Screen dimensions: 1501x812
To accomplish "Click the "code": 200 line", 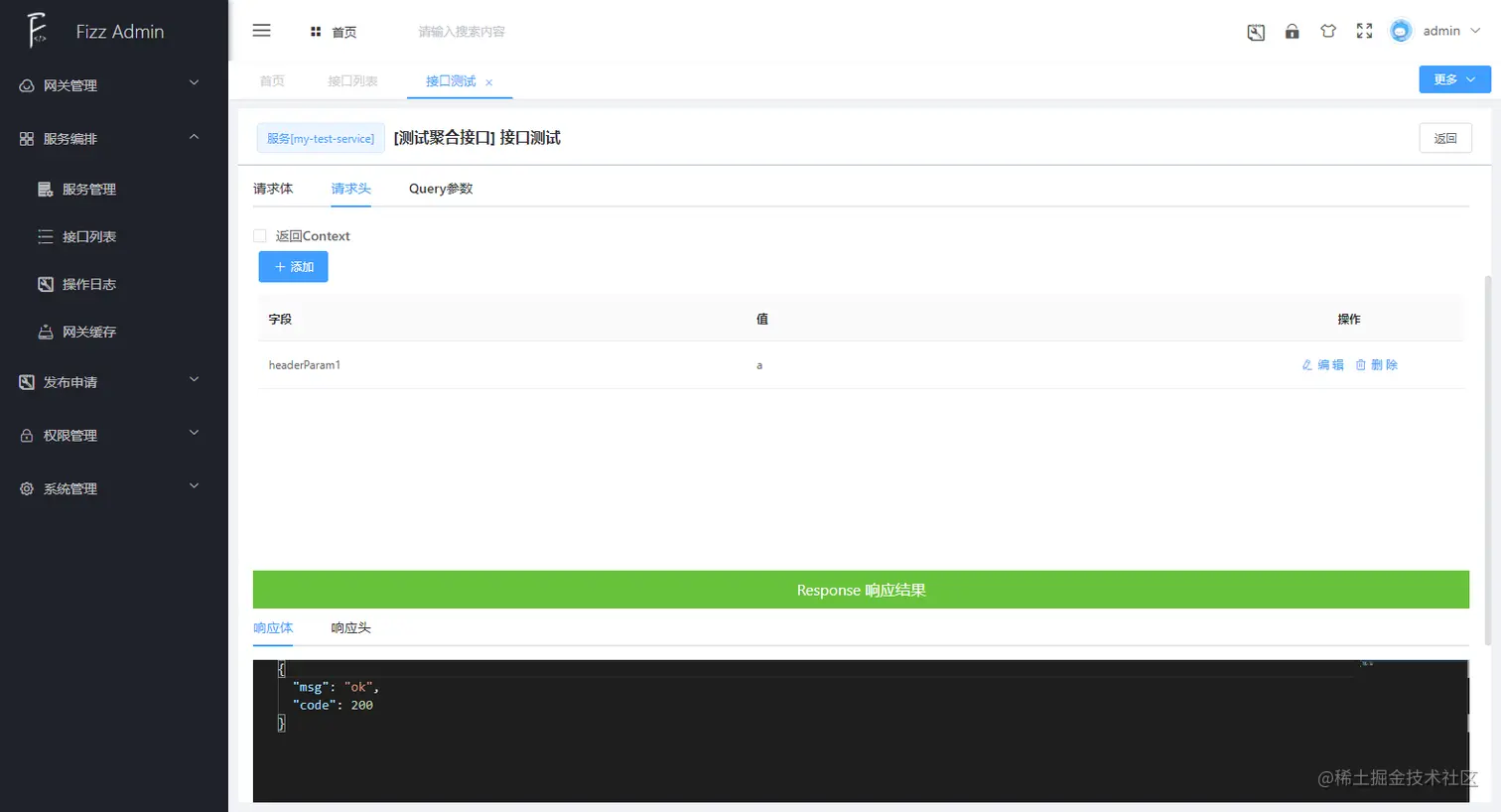I will click(333, 705).
